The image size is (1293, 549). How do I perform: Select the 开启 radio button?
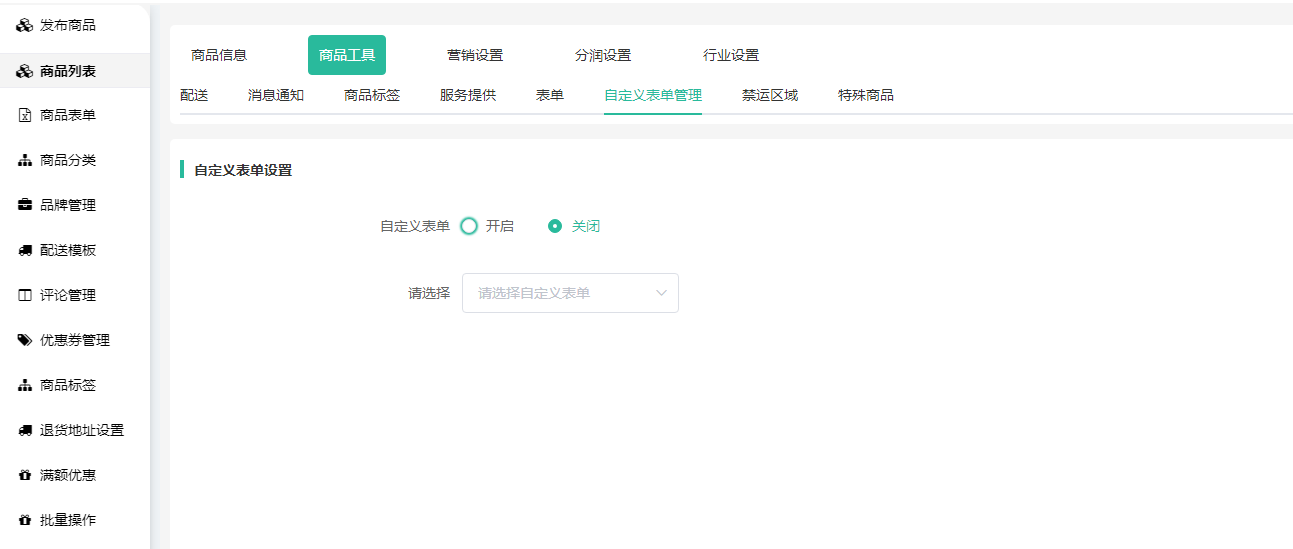point(469,226)
